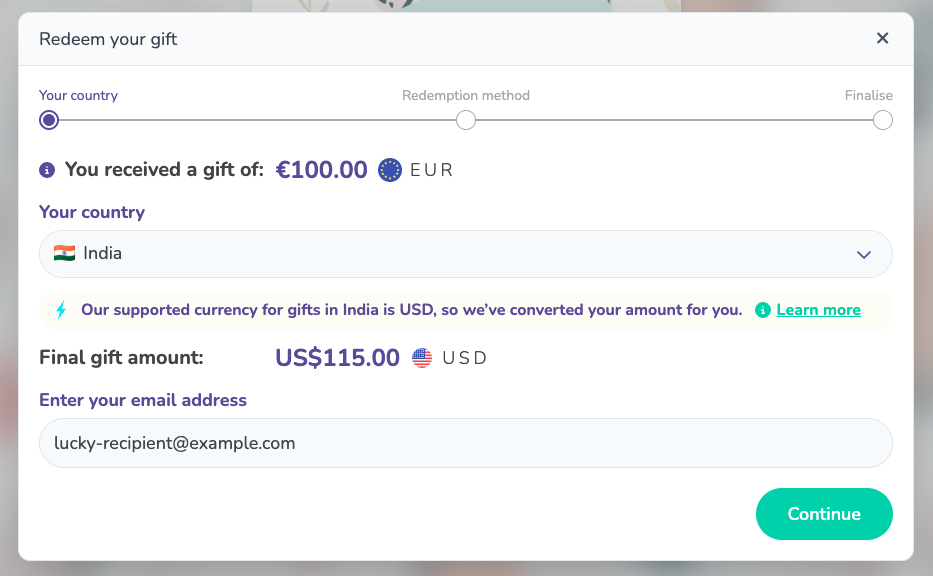Click the Redemption method step label
Image resolution: width=933 pixels, height=576 pixels.
tap(465, 95)
